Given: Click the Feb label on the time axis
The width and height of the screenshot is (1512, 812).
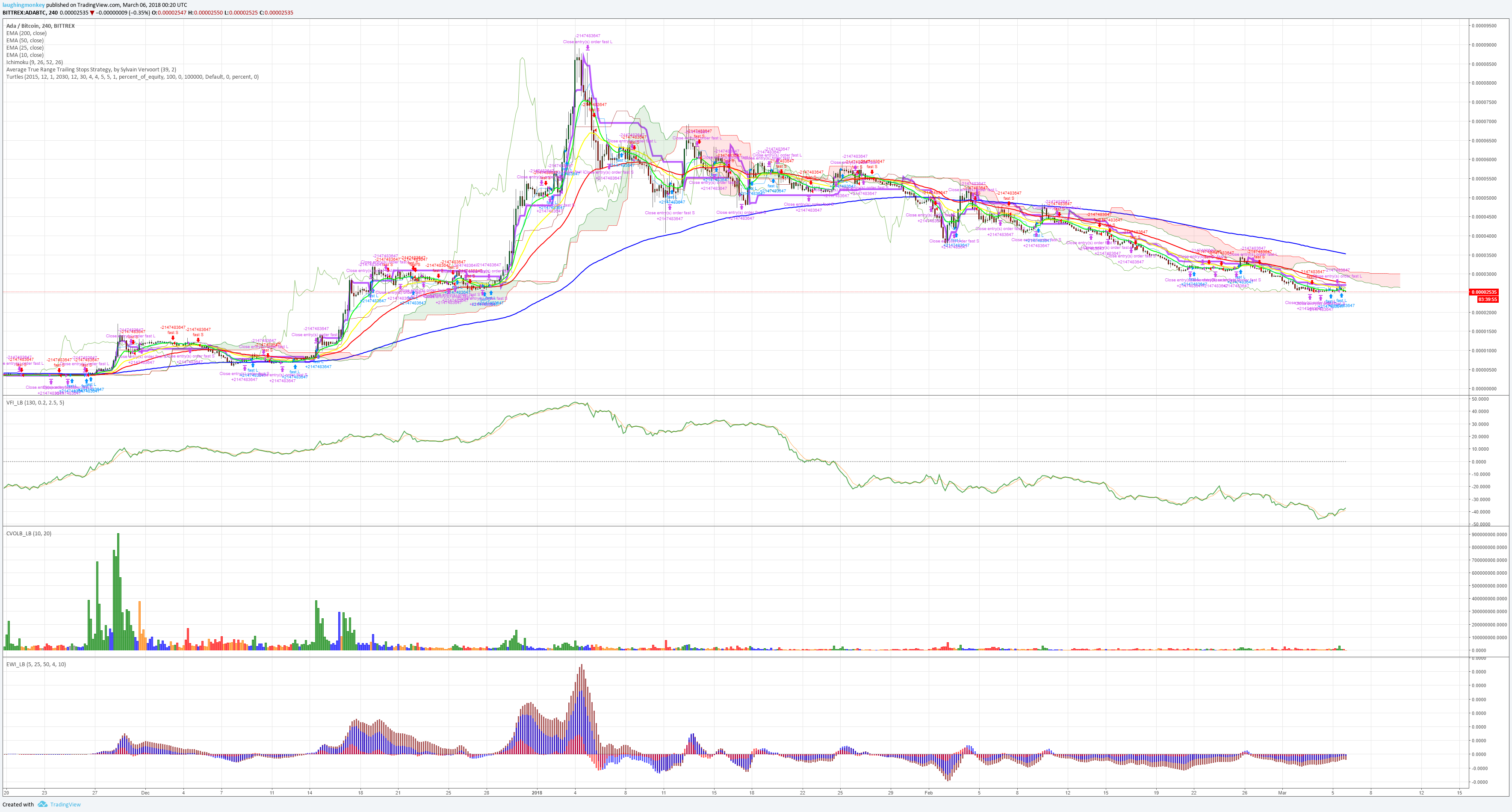Looking at the screenshot, I should 928,793.
